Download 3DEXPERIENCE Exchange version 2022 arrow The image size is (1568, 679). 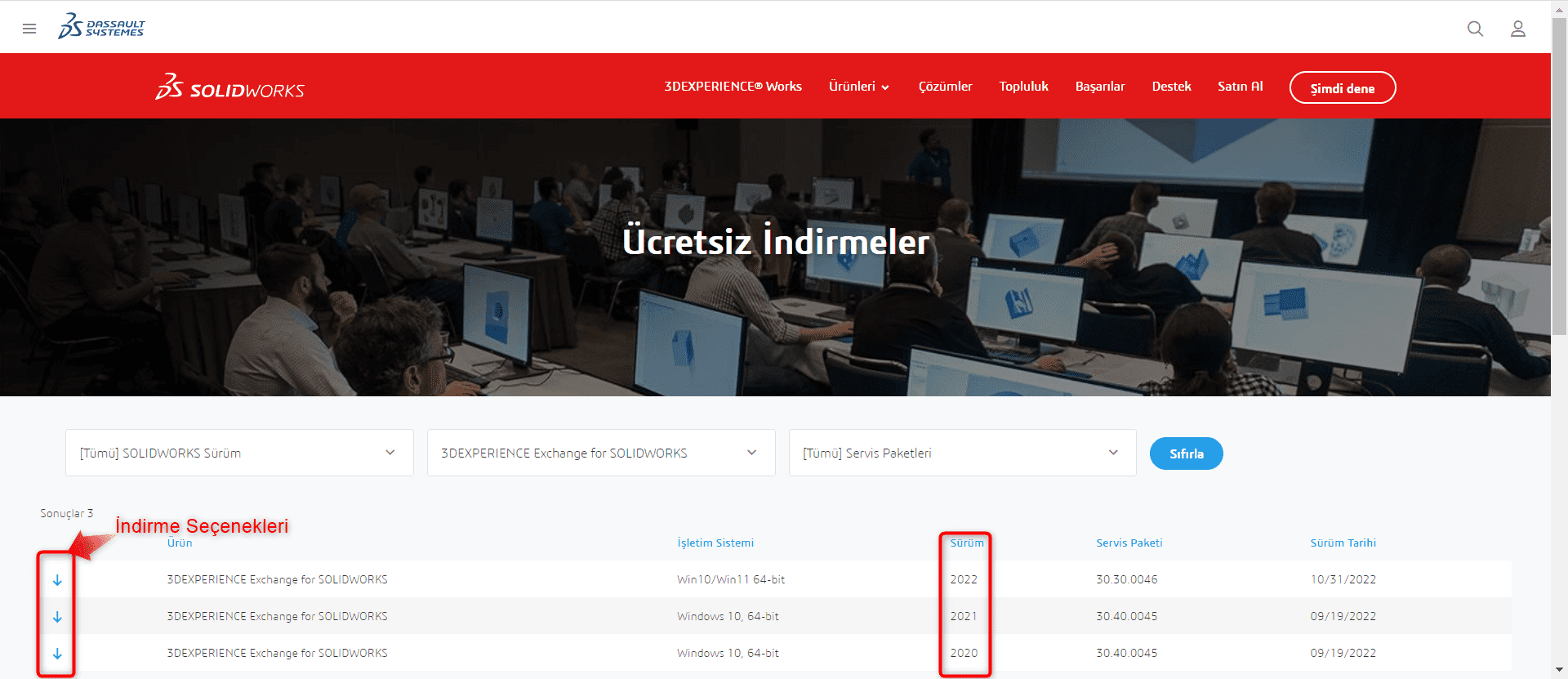pos(57,580)
